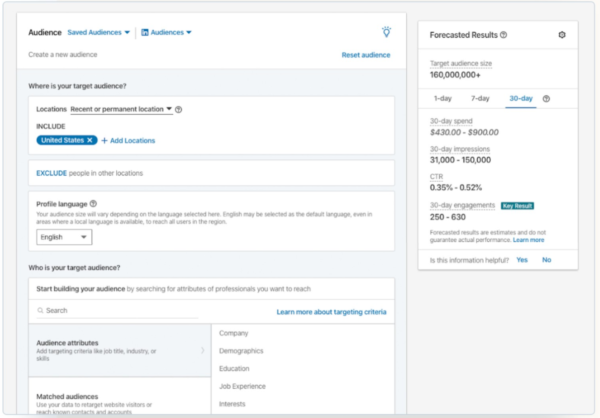Click help icon next to Locations dropdown
Viewport: 600px width, 418px height.
point(178,109)
